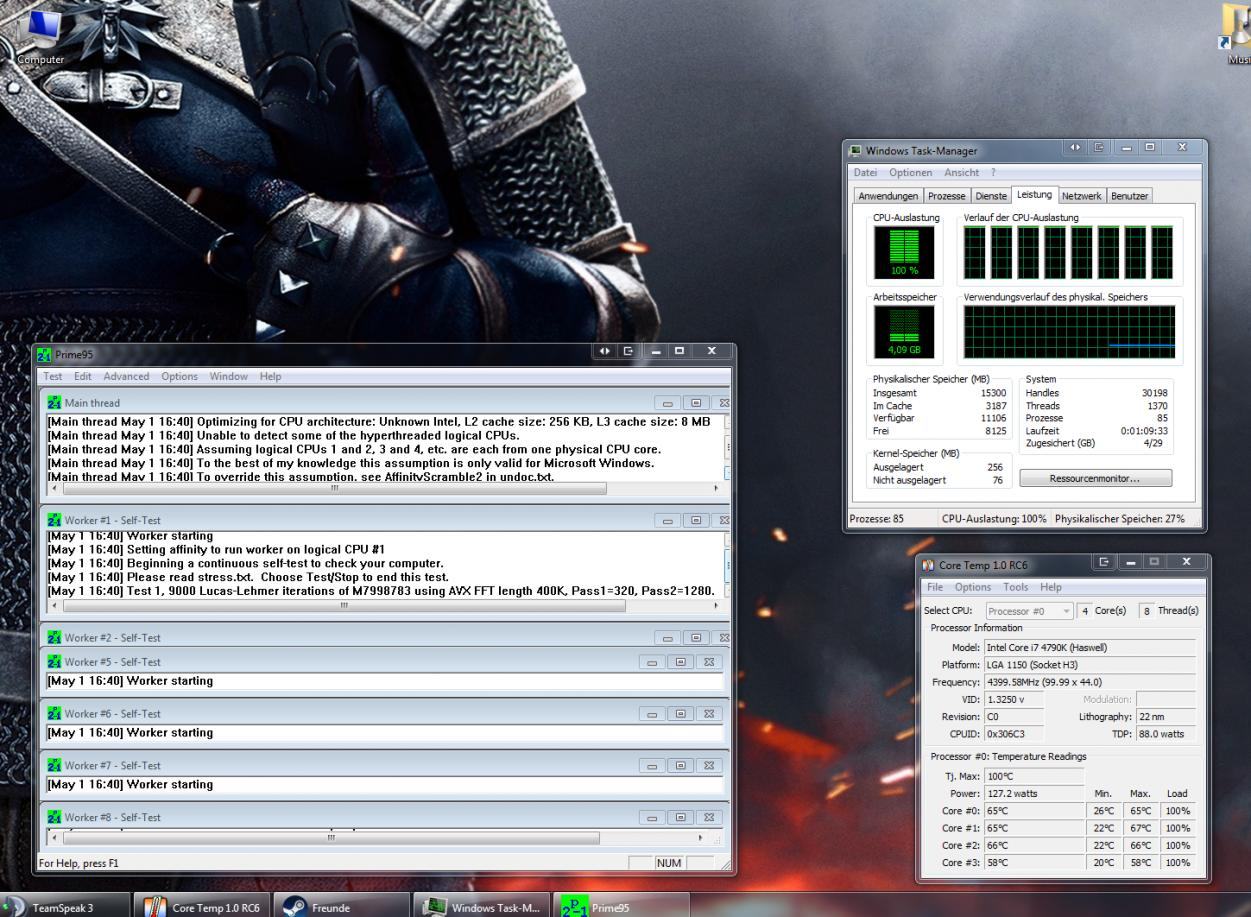This screenshot has height=917, width=1251.
Task: Open the Computer desktop icon
Action: pos(40,37)
